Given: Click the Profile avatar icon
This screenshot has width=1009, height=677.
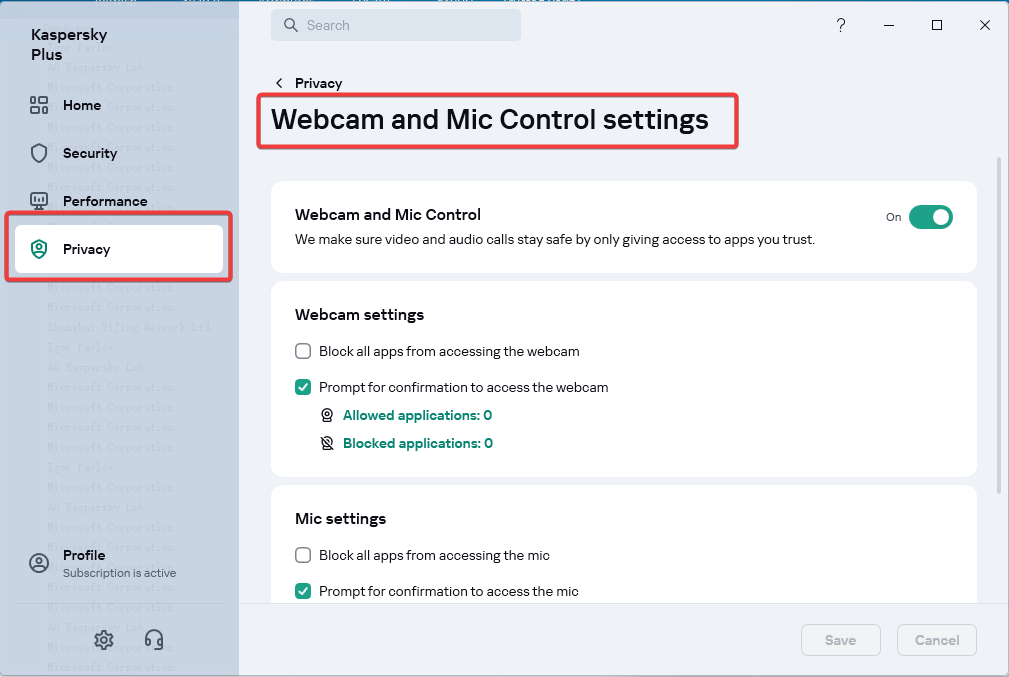Looking at the screenshot, I should tap(39, 563).
